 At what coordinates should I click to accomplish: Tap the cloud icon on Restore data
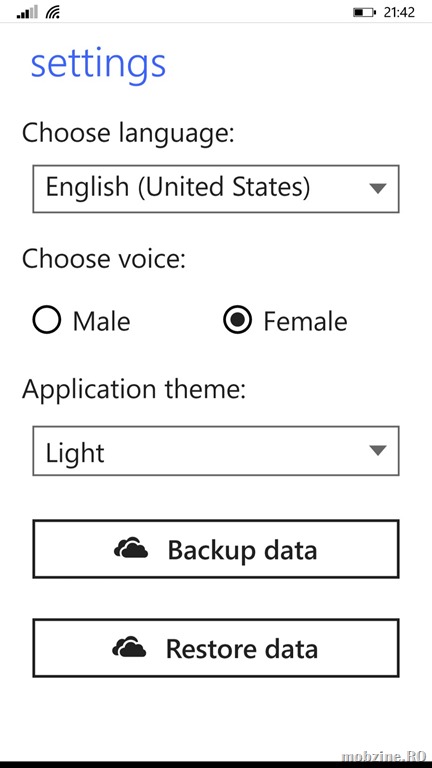tap(129, 647)
